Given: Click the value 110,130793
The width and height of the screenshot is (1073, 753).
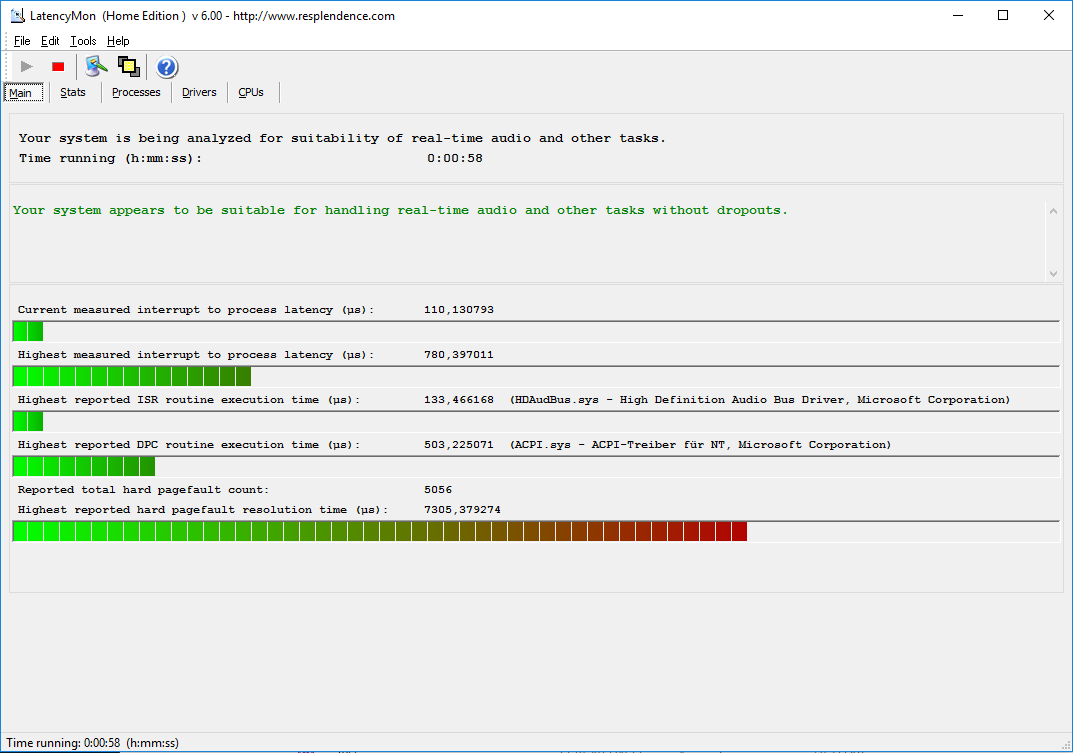Looking at the screenshot, I should 458,309.
